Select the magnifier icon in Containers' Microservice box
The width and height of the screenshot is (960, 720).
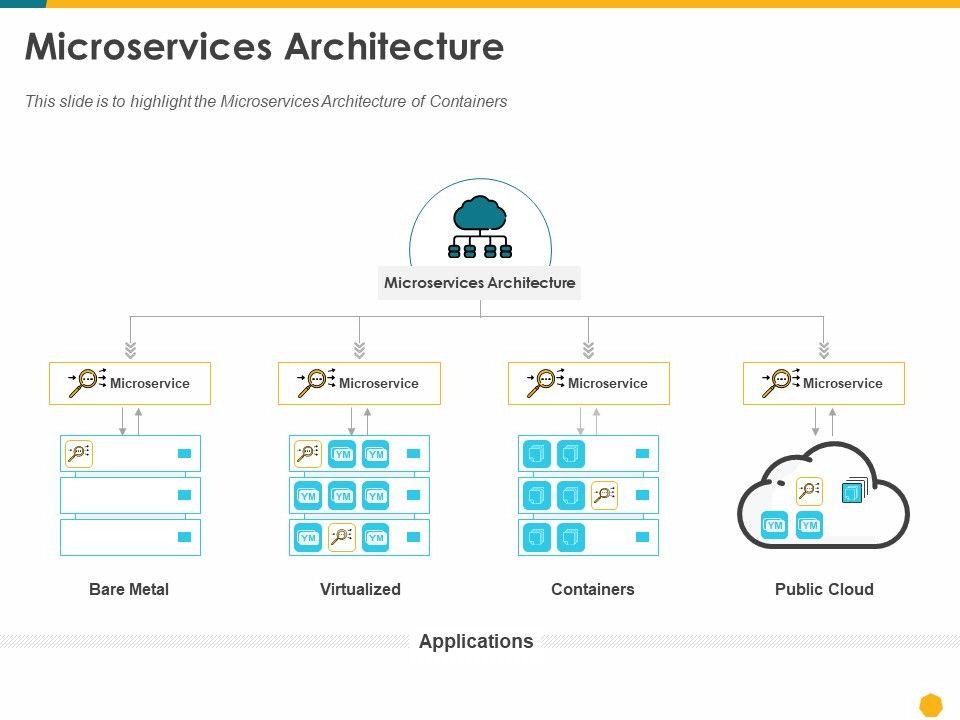(x=546, y=383)
